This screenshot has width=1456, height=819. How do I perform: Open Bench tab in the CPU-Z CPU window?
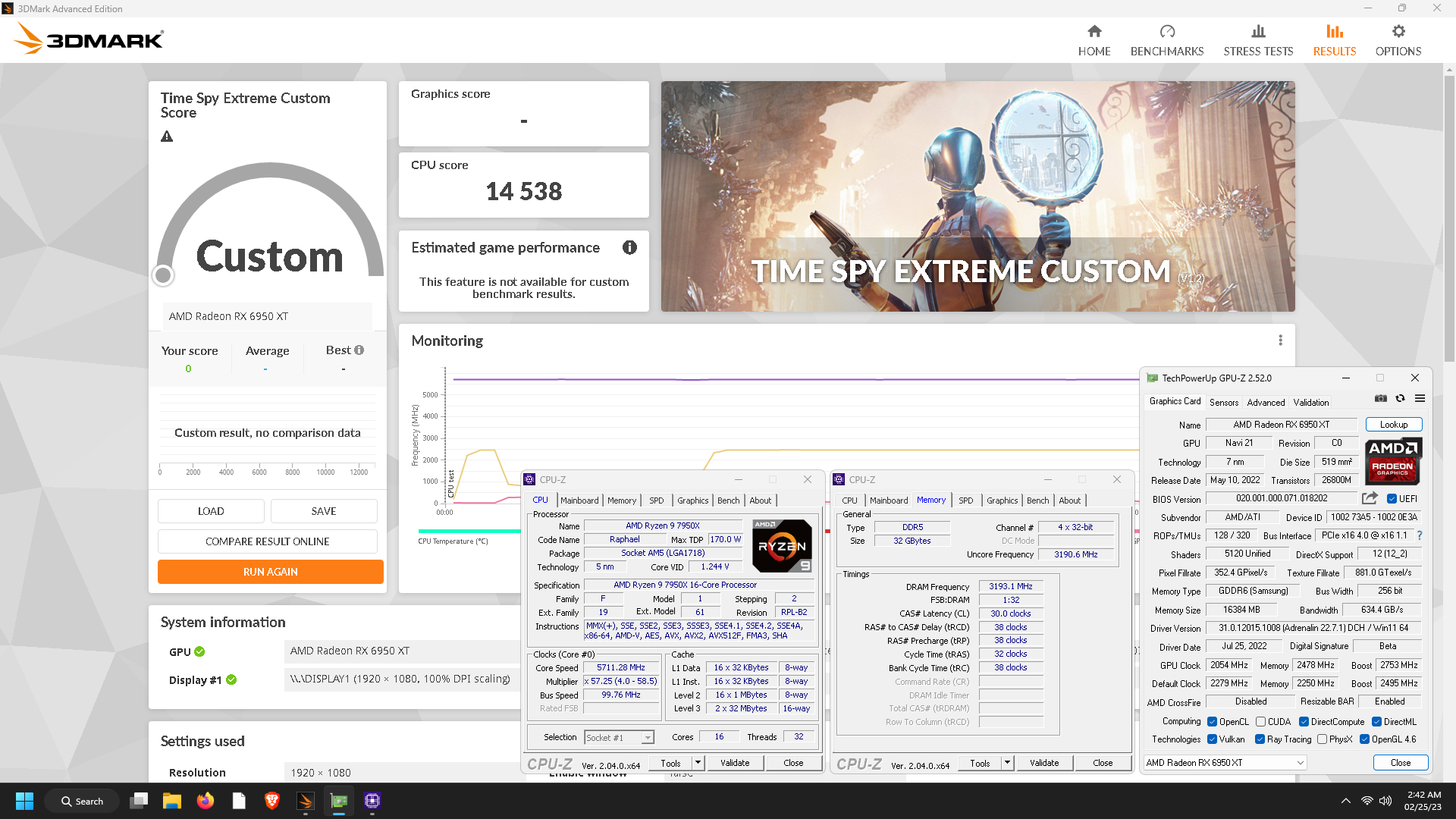728,500
